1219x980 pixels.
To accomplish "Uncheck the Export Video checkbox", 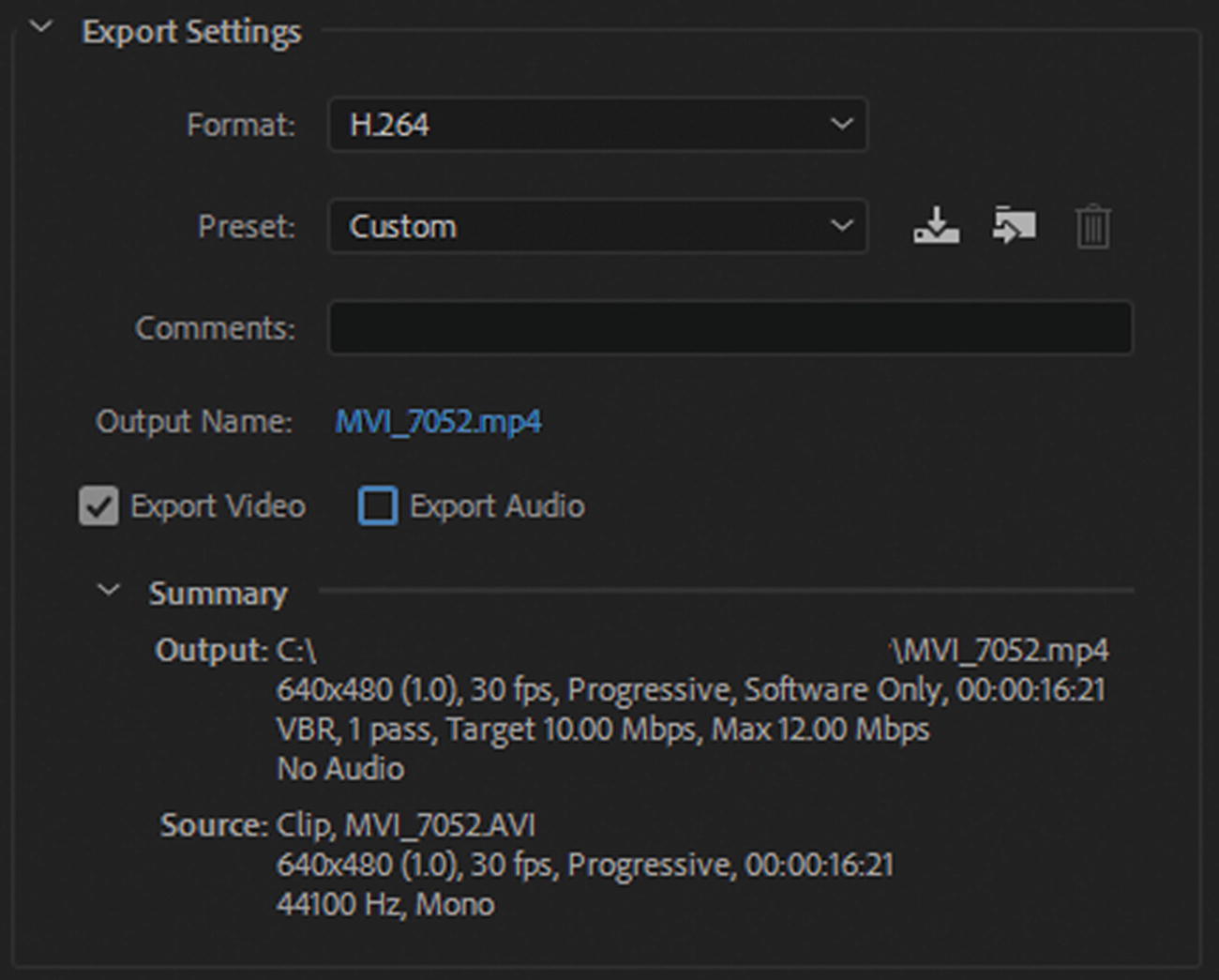I will [98, 506].
